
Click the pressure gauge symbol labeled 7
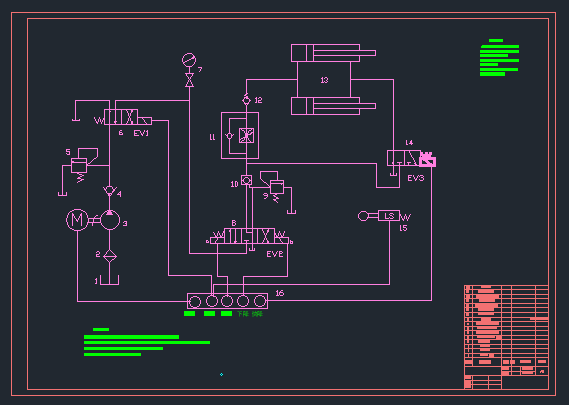(189, 60)
